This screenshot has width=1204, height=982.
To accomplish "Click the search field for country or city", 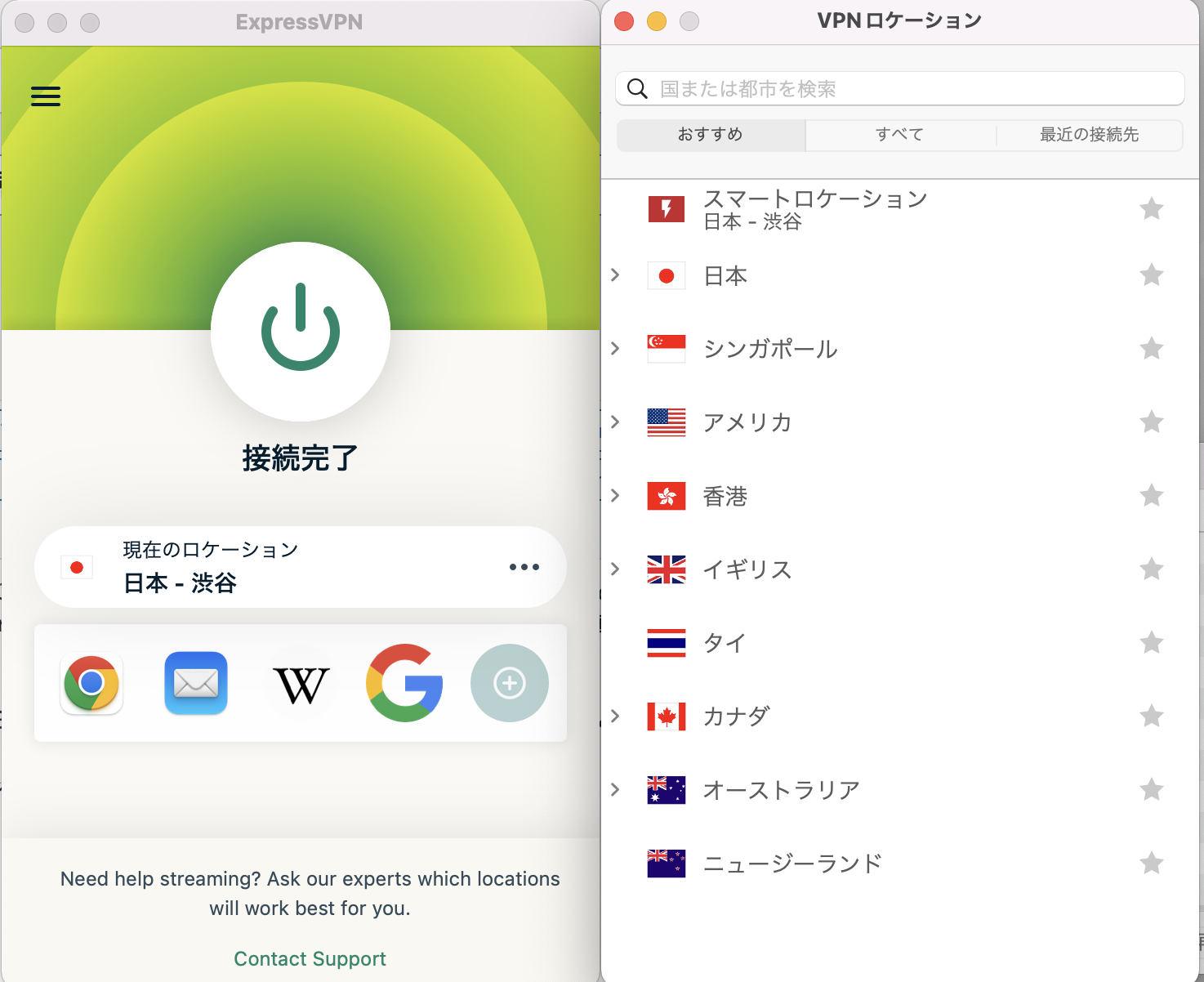I will (x=900, y=88).
